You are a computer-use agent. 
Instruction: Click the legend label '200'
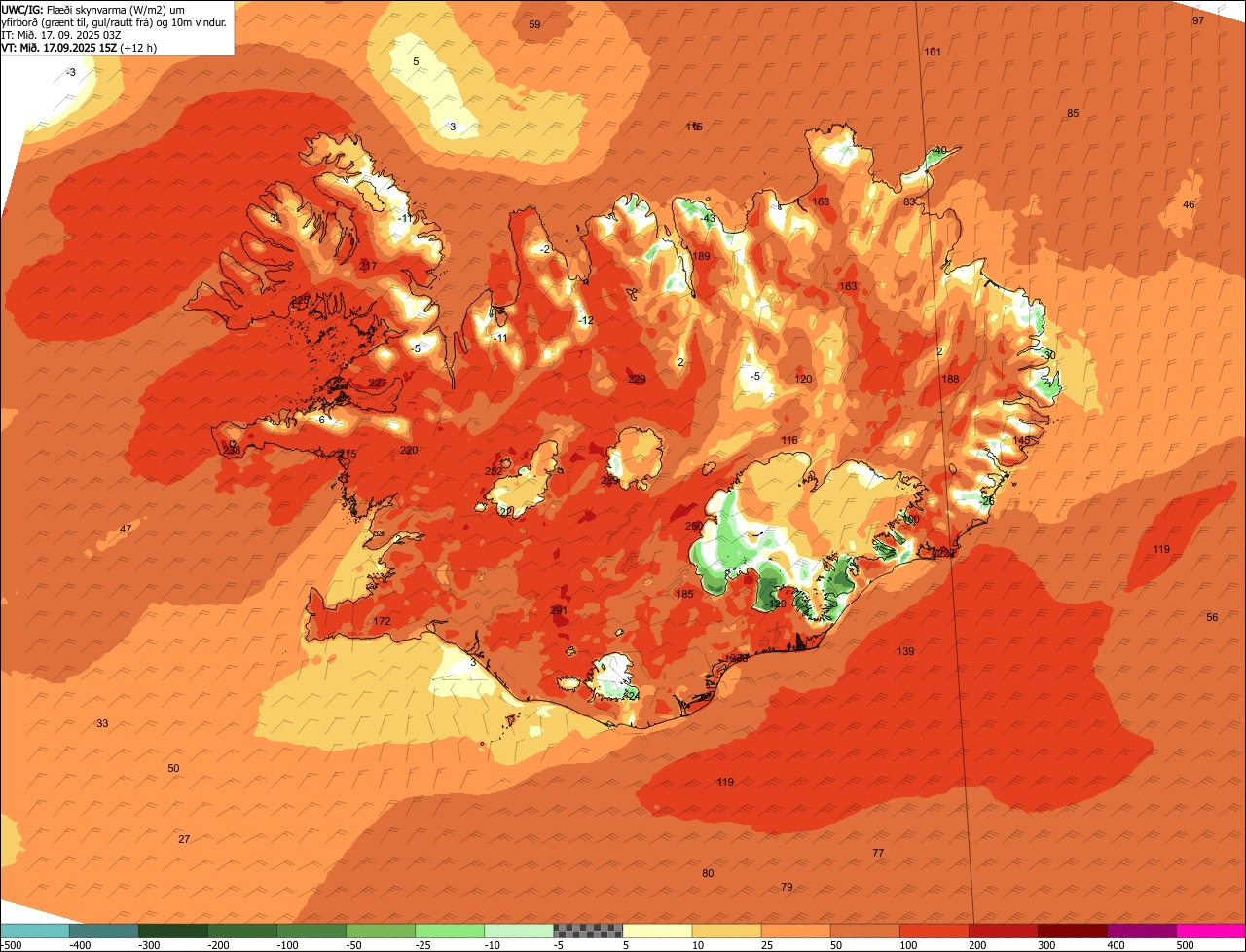(977, 945)
